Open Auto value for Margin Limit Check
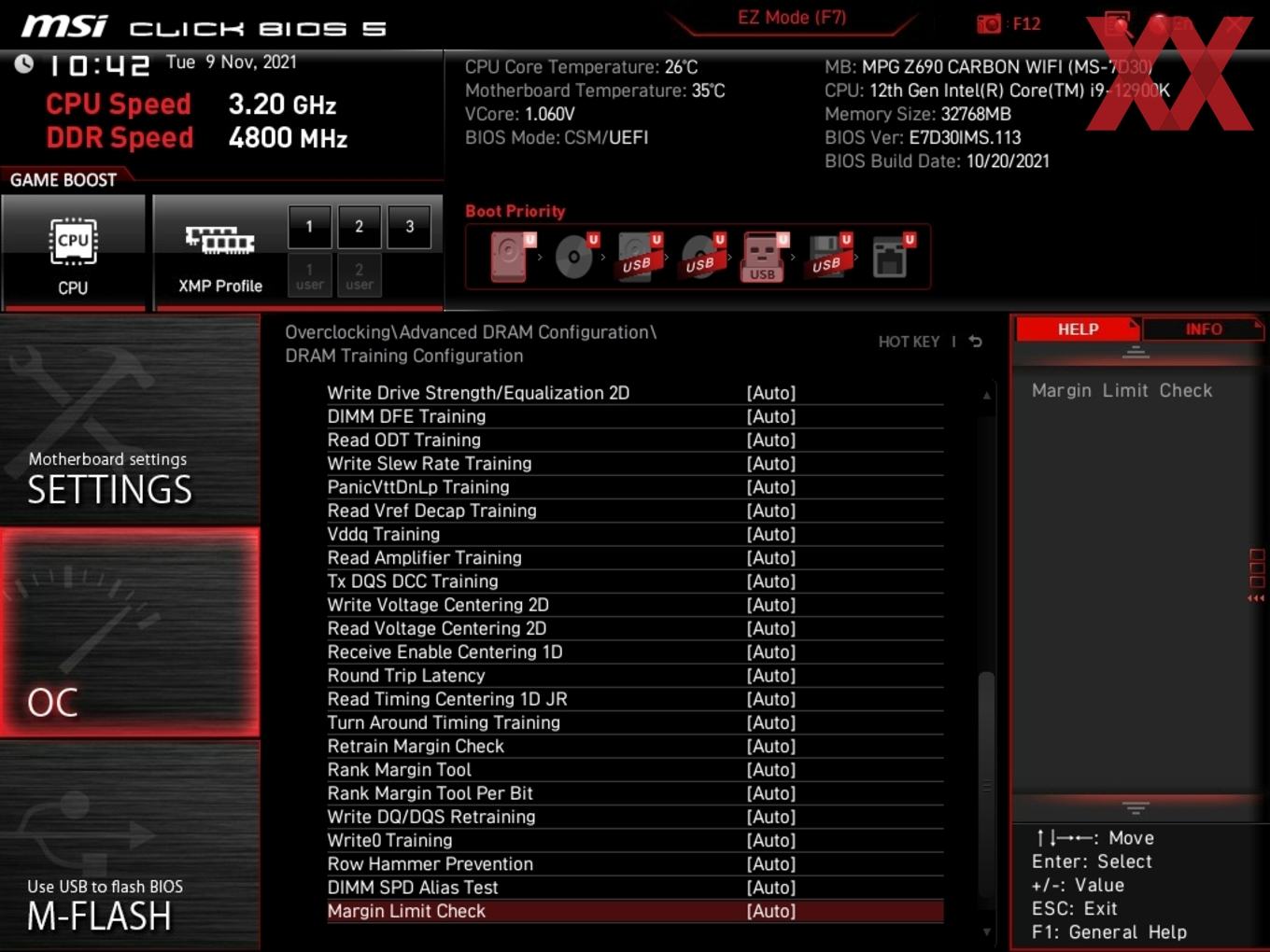Viewport: 1270px width, 952px height. click(771, 911)
